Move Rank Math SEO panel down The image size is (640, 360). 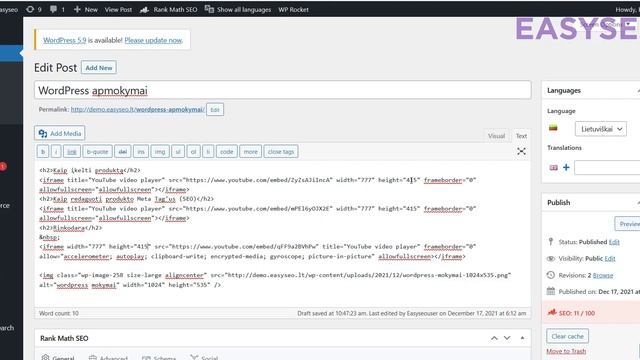[x=507, y=338]
